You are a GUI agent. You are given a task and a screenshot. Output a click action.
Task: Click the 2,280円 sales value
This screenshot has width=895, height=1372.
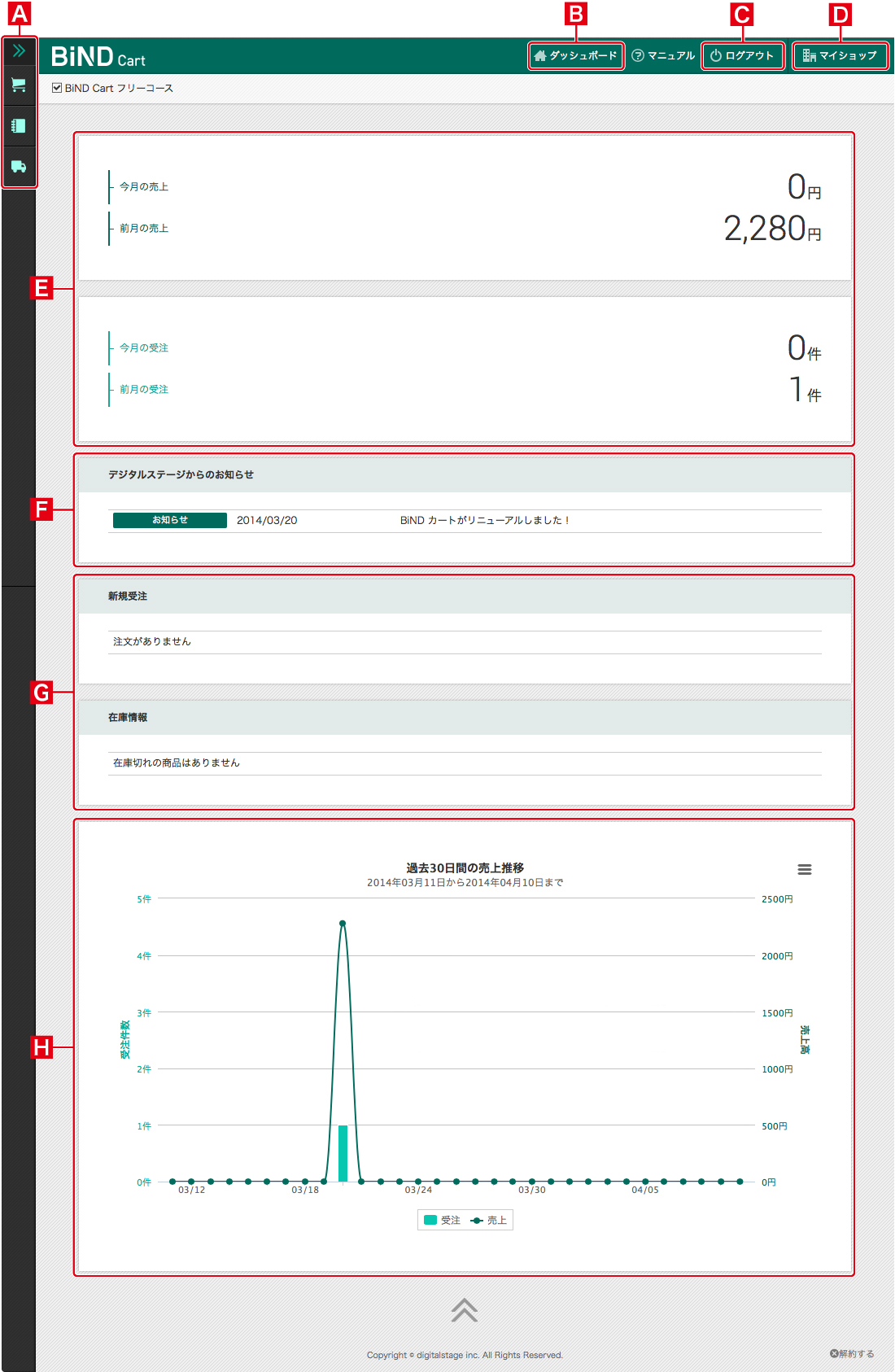[772, 229]
